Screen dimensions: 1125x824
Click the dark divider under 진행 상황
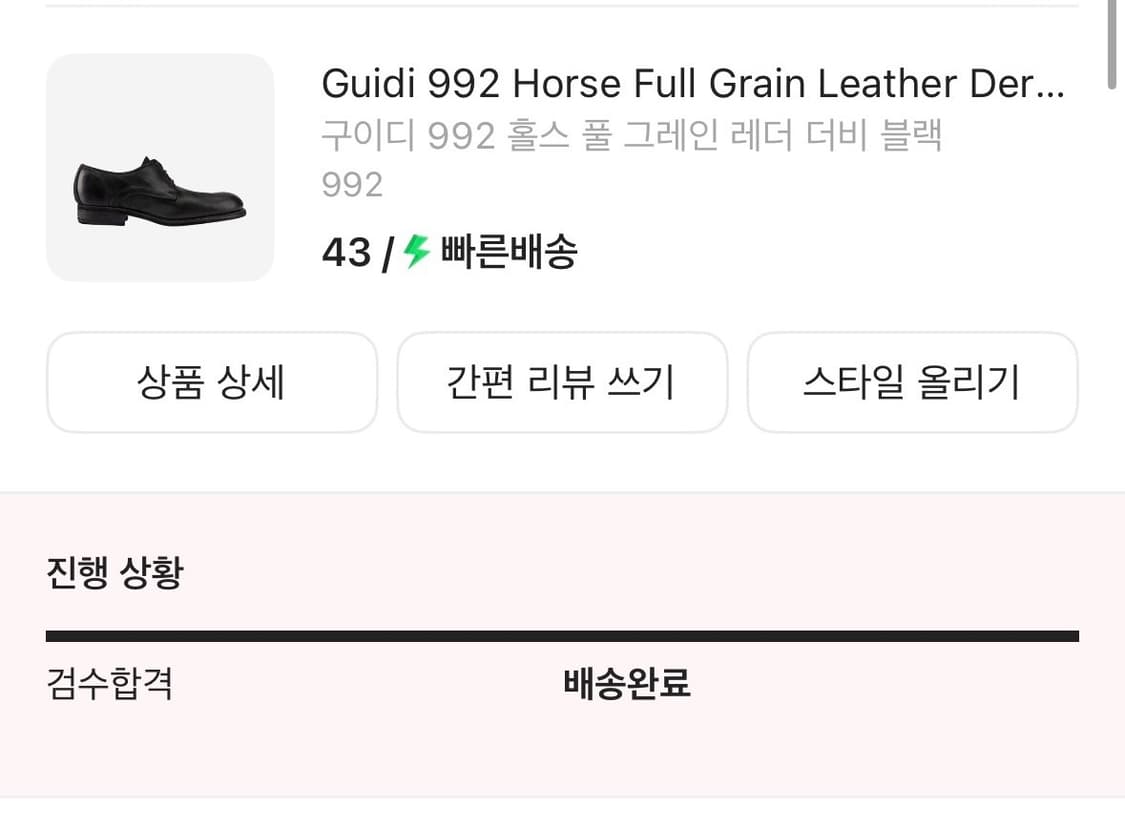pos(562,634)
